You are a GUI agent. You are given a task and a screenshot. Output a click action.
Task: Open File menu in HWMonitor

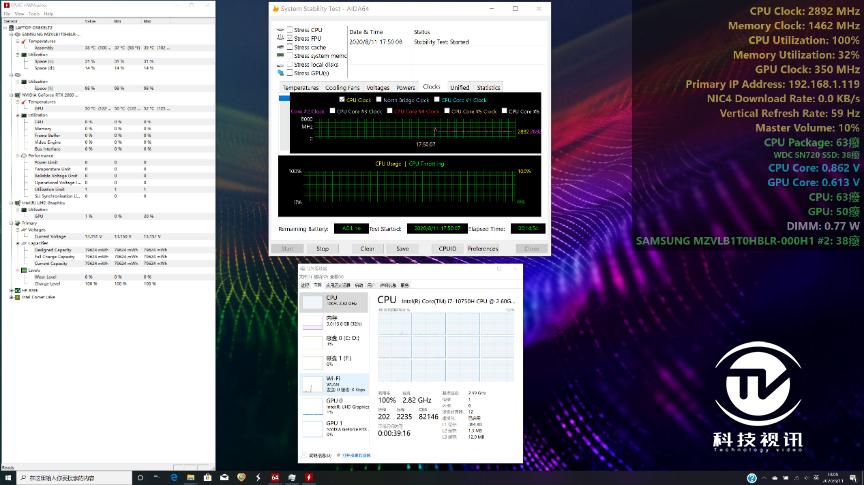[7, 14]
